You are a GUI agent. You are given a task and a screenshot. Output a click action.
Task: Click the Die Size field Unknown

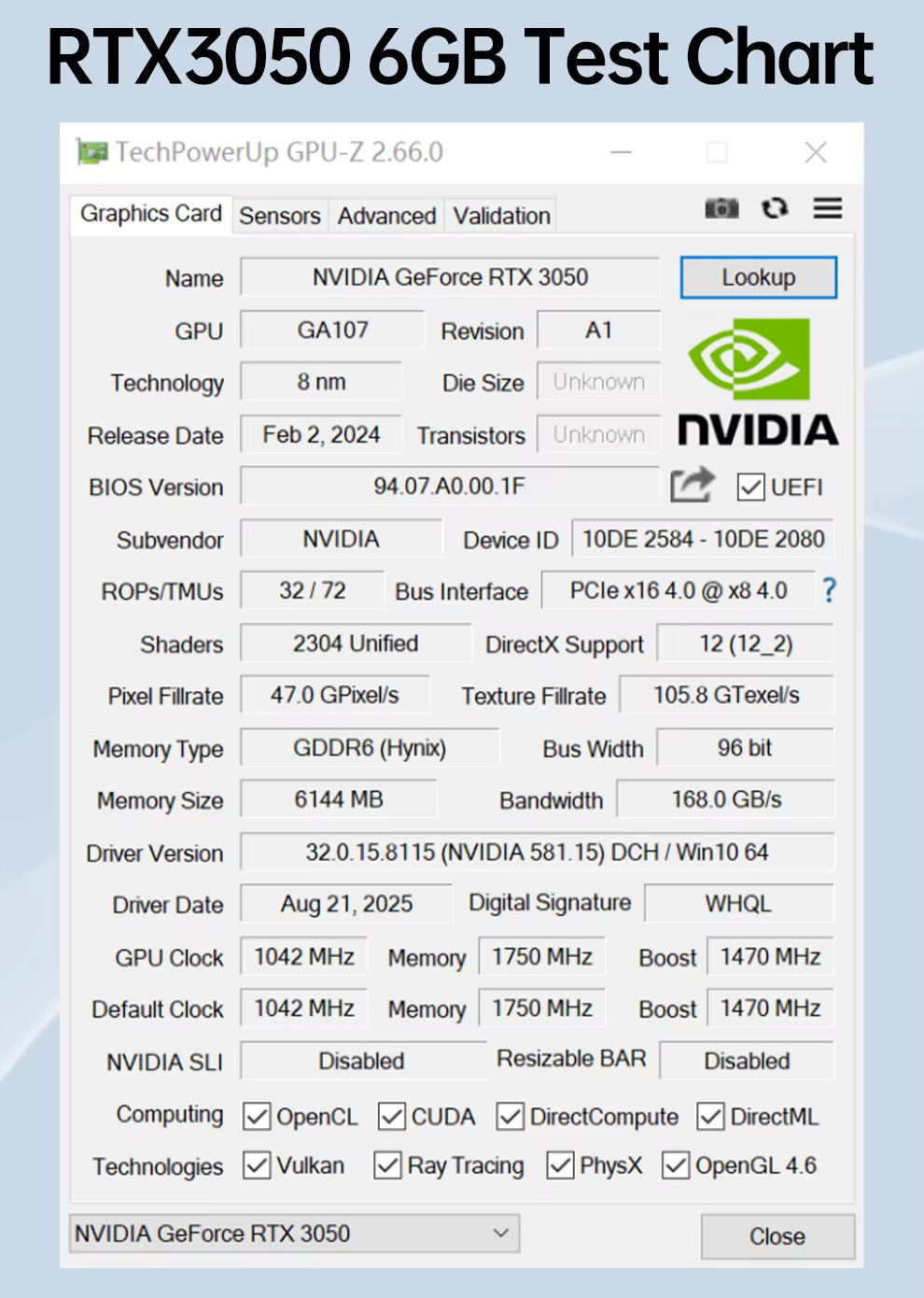tap(598, 382)
